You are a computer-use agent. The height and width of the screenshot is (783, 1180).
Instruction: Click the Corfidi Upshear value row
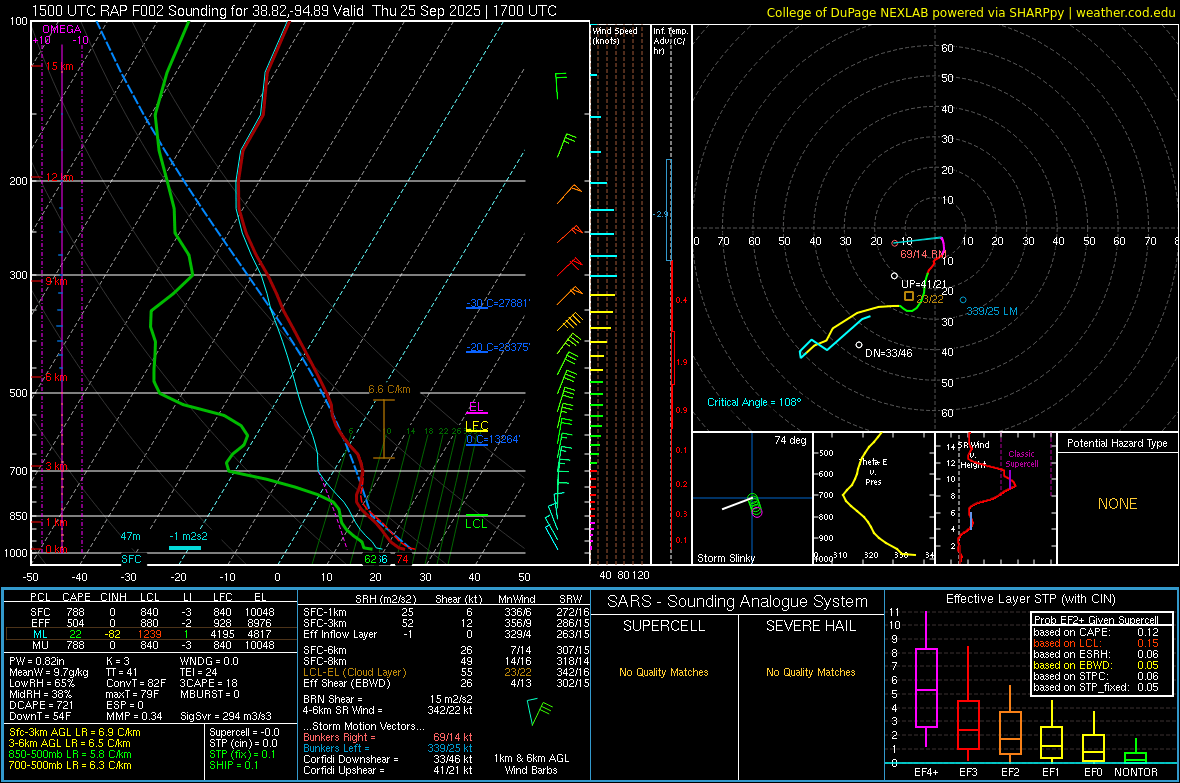pyautogui.click(x=388, y=770)
